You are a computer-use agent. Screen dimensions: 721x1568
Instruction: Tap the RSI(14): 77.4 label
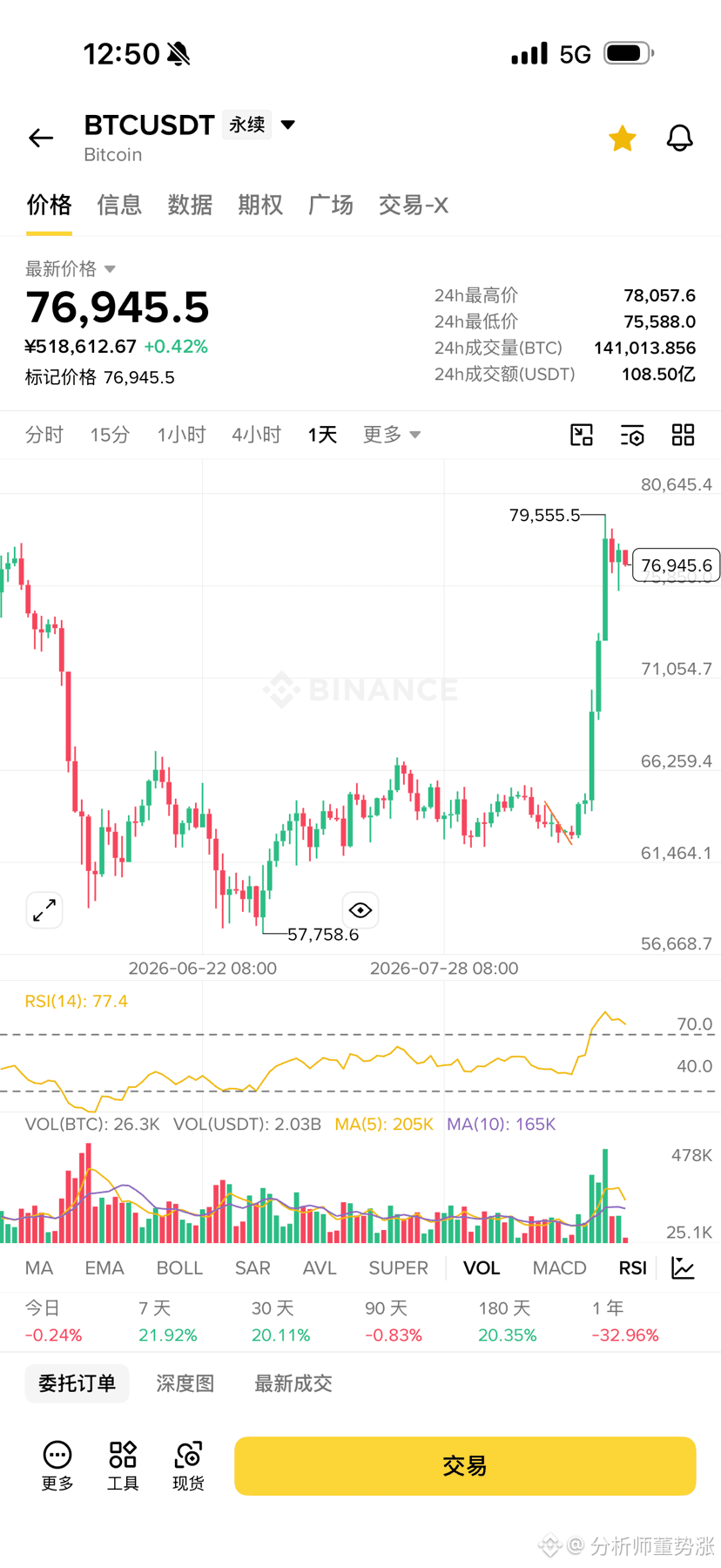coord(77,1001)
